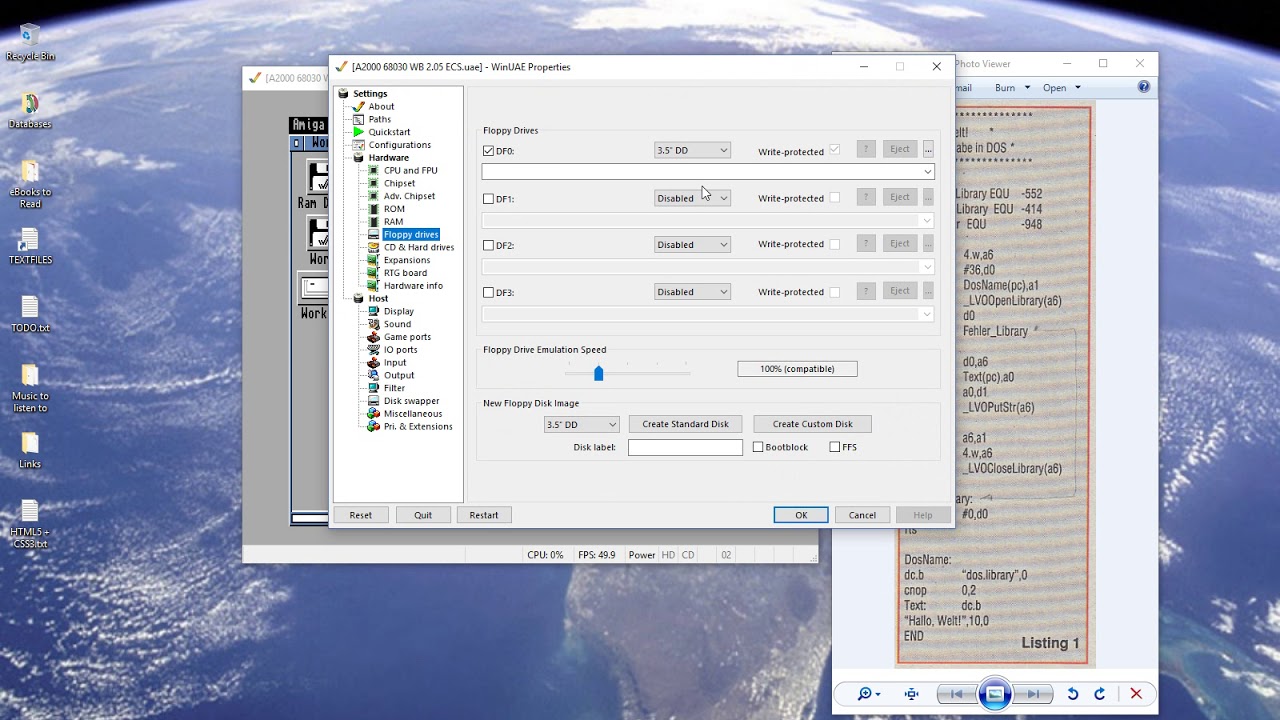1280x720 pixels.
Task: Open the Recycle Bin desktop icon
Action: point(30,42)
